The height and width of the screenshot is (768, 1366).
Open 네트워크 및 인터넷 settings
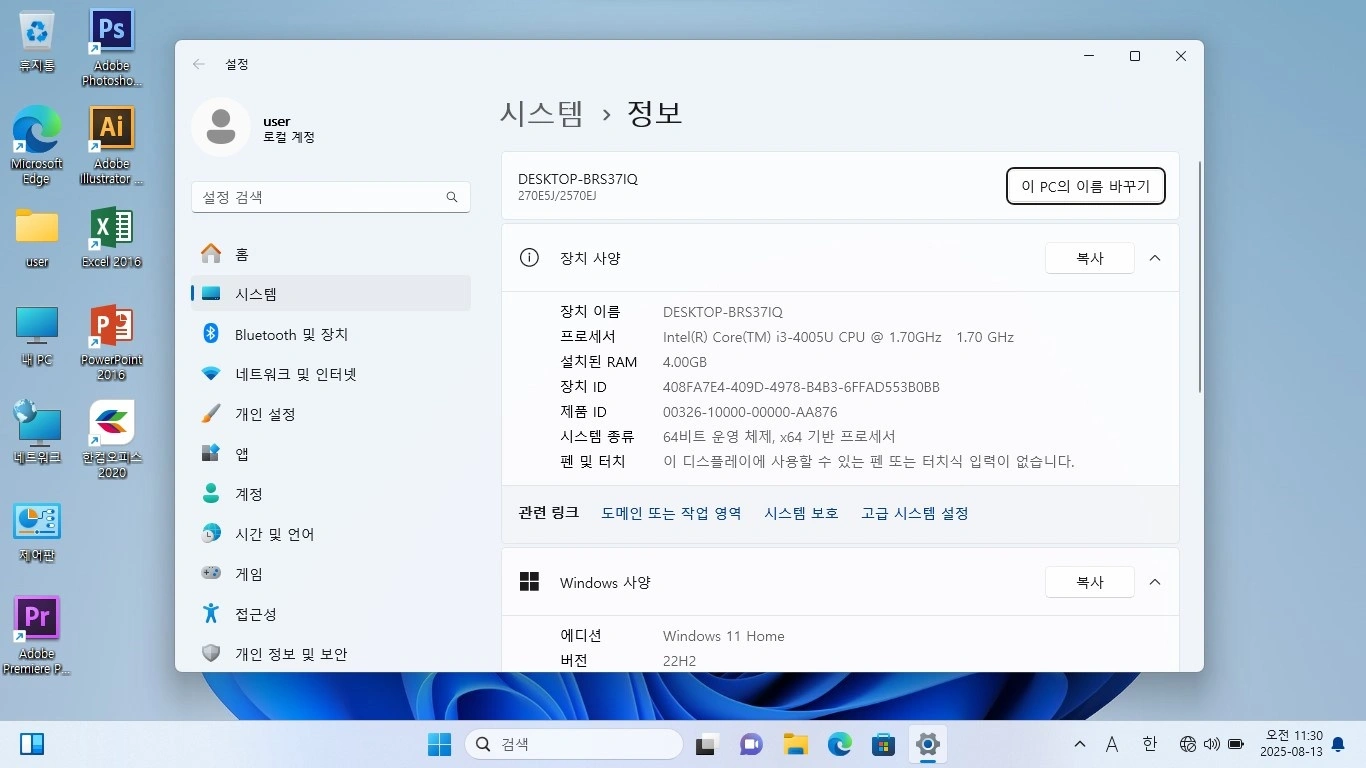click(x=331, y=374)
